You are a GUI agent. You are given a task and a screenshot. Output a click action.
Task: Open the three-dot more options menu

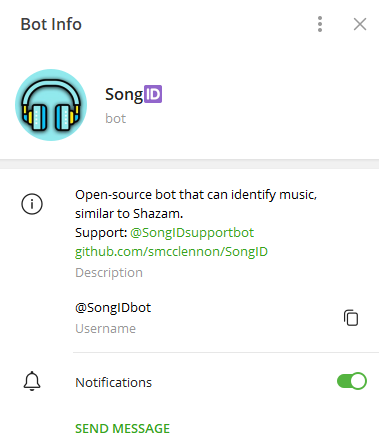point(320,24)
